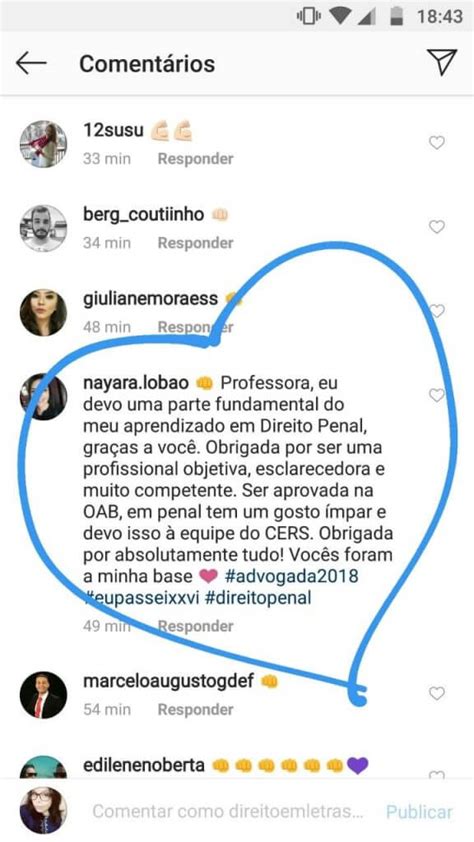The width and height of the screenshot is (474, 842).
Task: Tap Publicar to post comment
Action: tap(419, 811)
